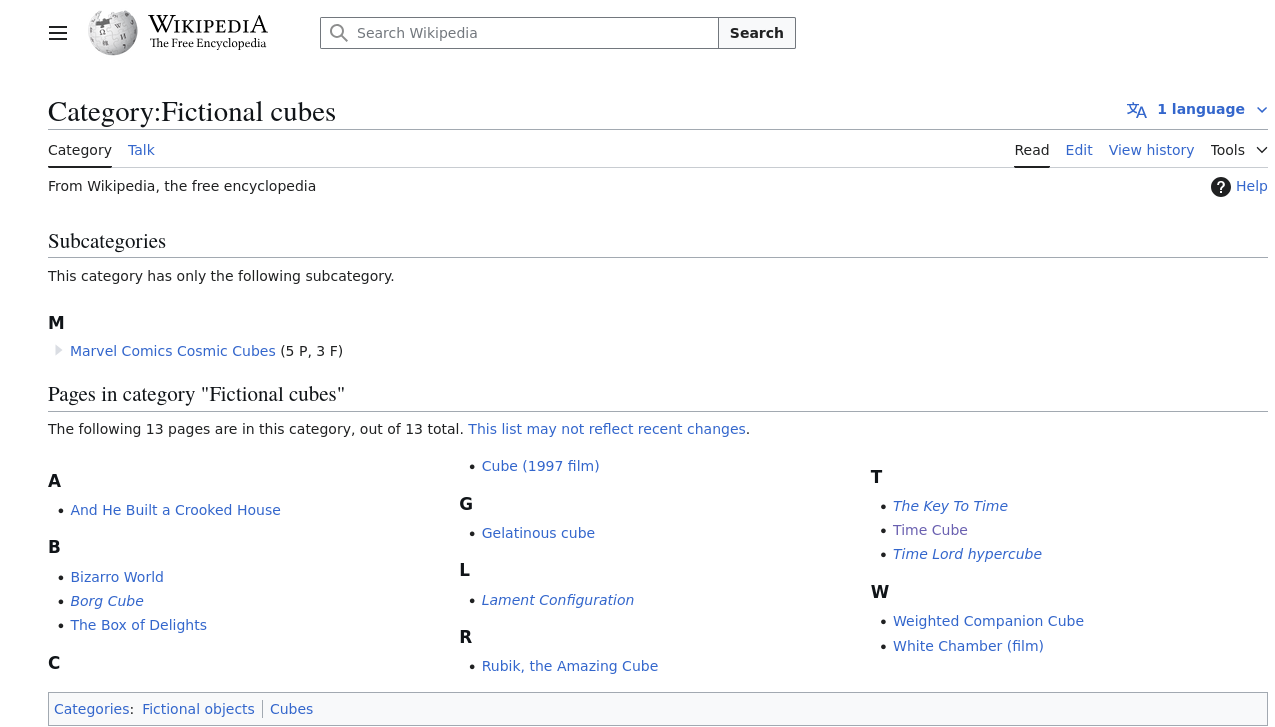
Task: Click the magnifier icon in search box
Action: coord(339,33)
